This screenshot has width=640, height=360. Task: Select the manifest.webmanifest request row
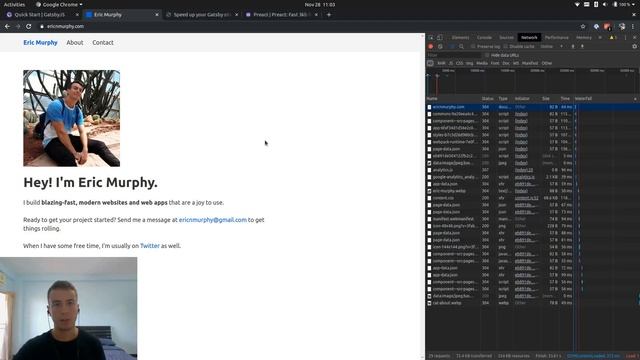tap(532, 219)
